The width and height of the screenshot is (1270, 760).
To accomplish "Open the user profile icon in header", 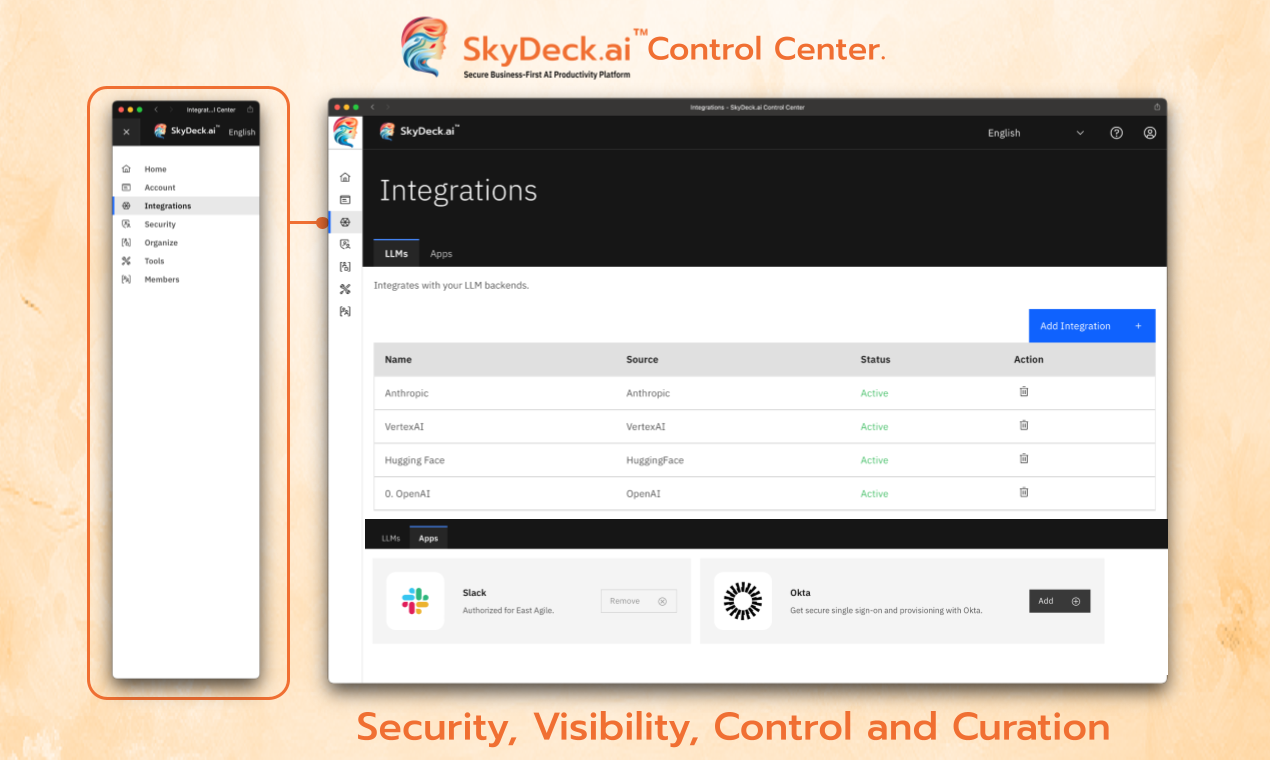I will [x=1150, y=133].
